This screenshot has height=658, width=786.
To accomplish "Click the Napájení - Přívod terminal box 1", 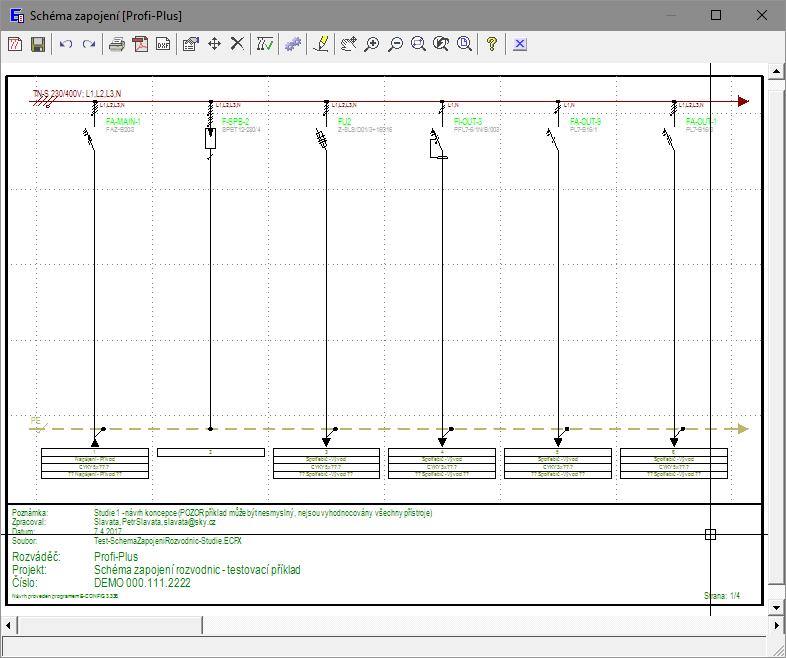I will 95,463.
